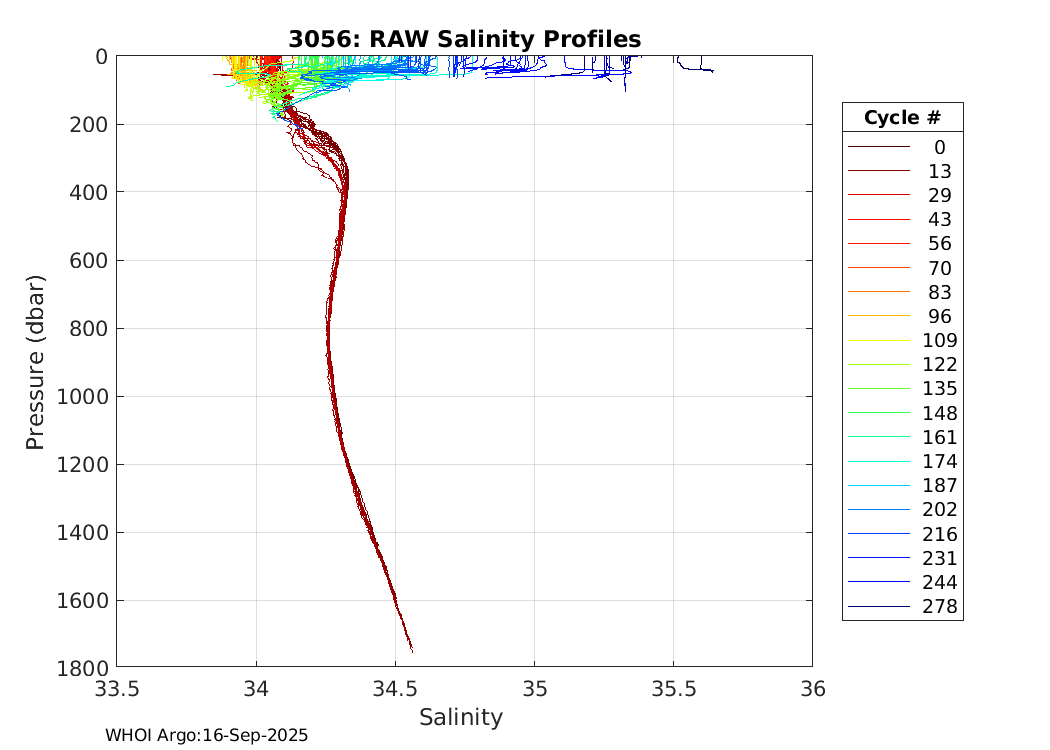Click the "WHOI Argo:16-Sep-2025" footer text
Image resolution: width=1050 pixels, height=750 pixels.
207,735
